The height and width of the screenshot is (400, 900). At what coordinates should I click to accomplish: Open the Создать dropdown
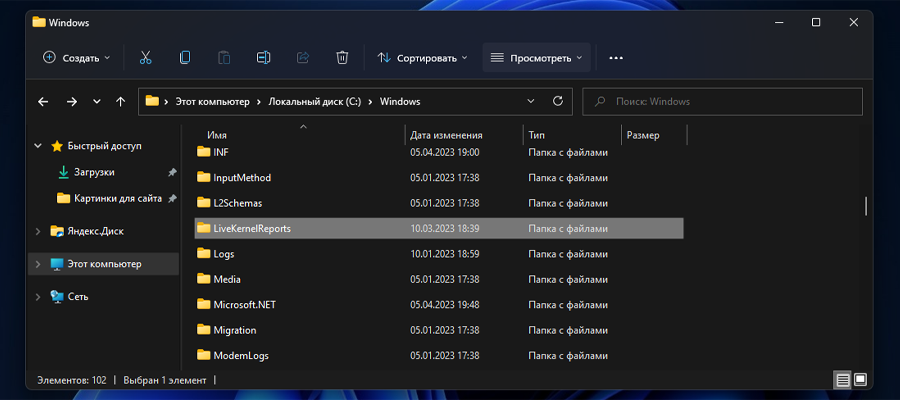[x=76, y=57]
